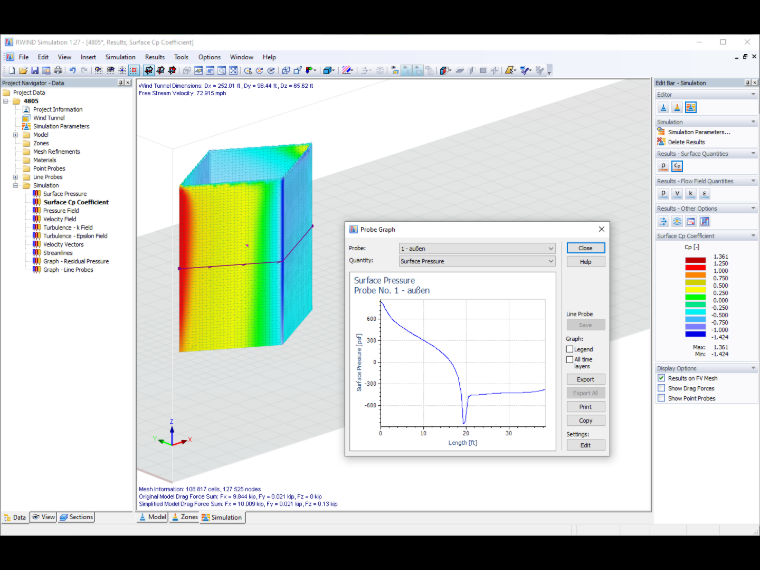Open the Simulation menu
This screenshot has height=570, width=760.
tap(120, 57)
